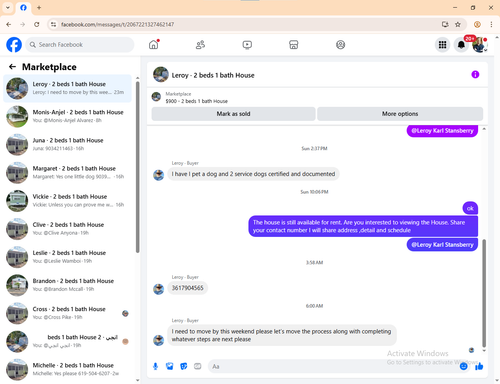Click the install app icon in address bar
500x384 pixels.
pos(445,24)
